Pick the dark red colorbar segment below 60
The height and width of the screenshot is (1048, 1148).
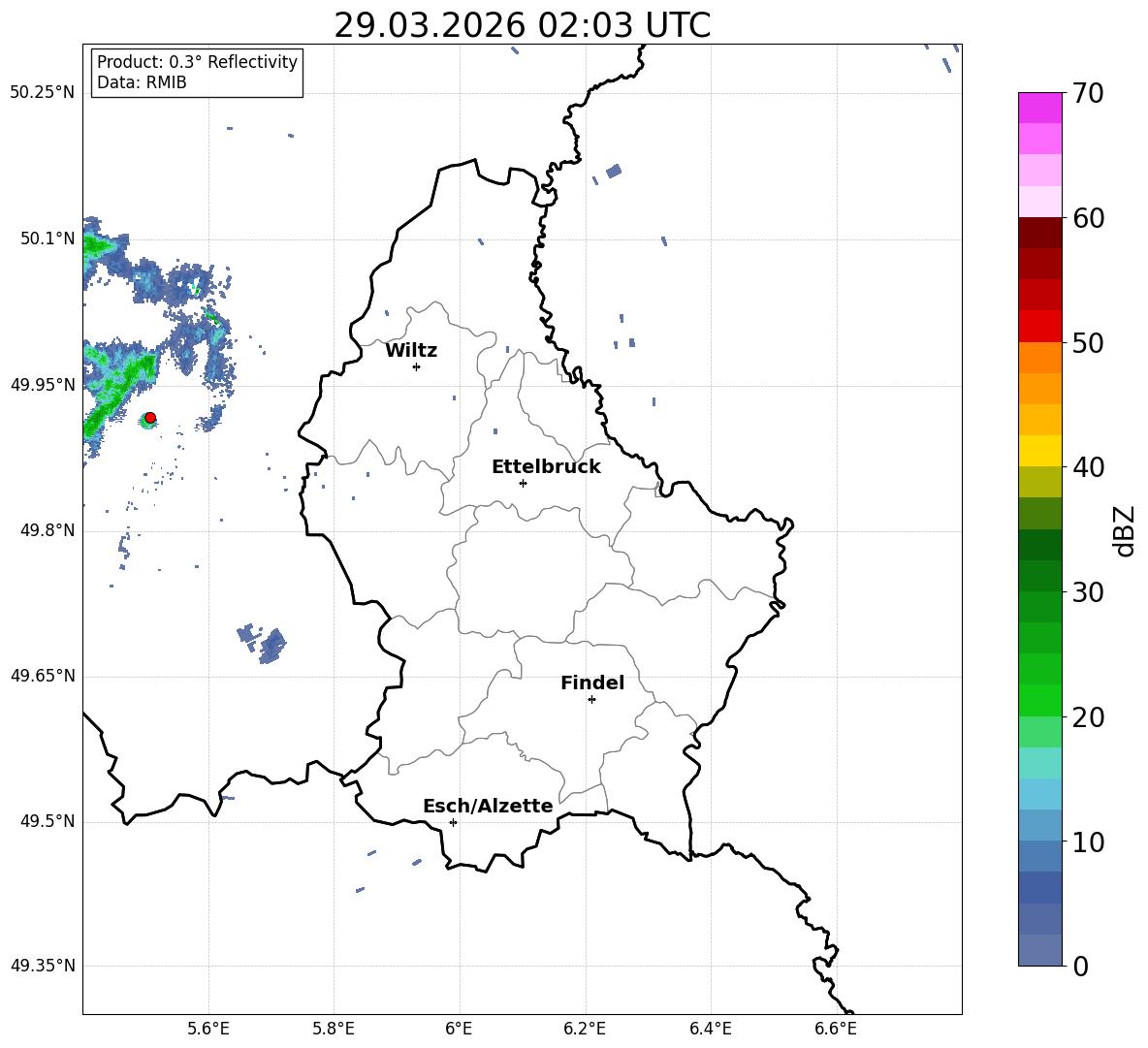(x=1040, y=233)
